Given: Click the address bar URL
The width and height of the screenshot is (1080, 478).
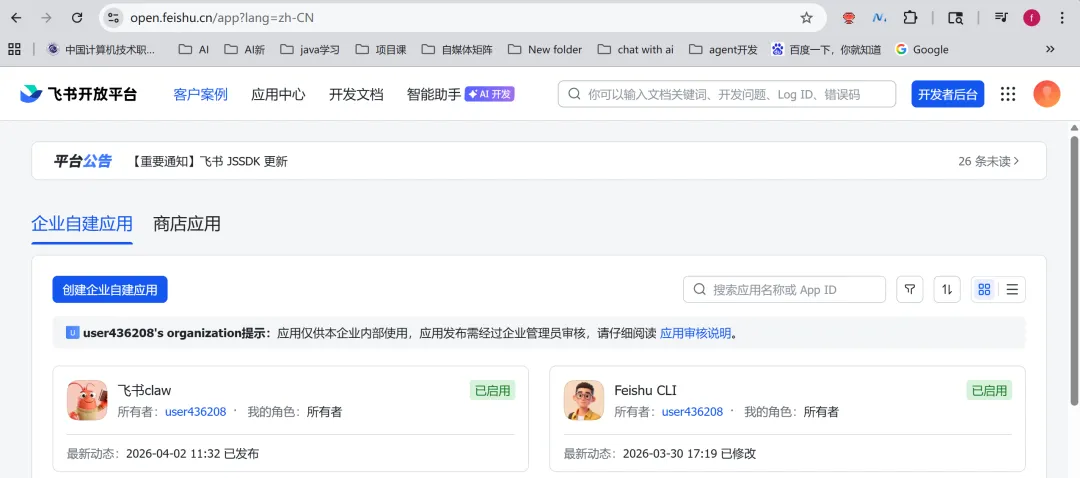Looking at the screenshot, I should 222,18.
